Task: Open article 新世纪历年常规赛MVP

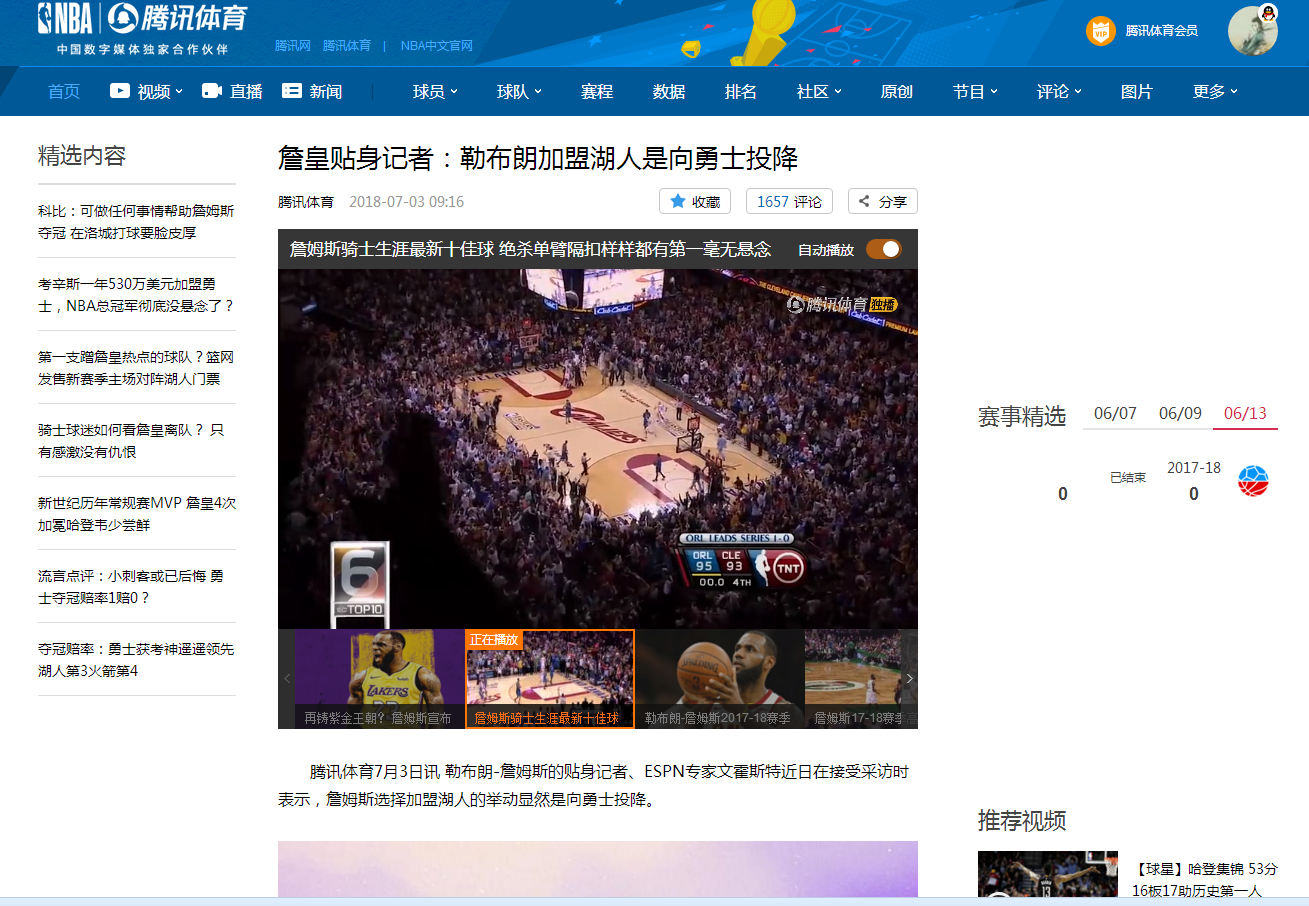Action: pyautogui.click(x=137, y=514)
